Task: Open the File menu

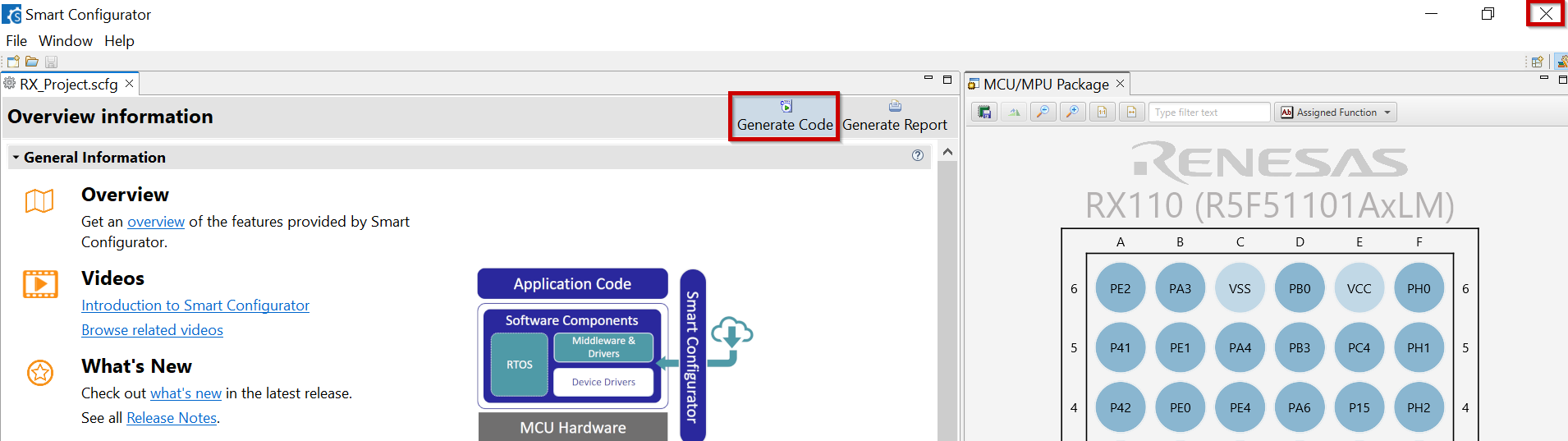Action: tap(16, 40)
